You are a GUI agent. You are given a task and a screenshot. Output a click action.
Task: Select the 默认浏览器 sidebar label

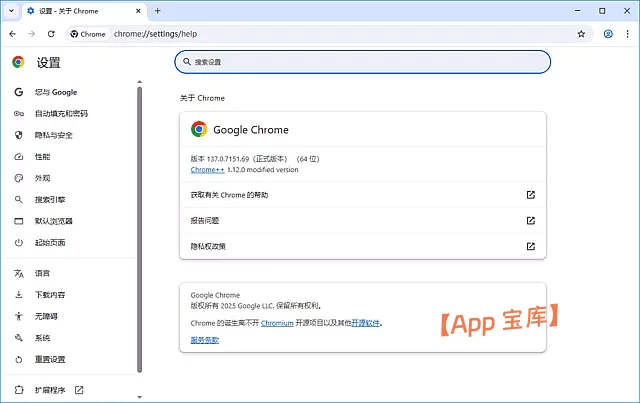point(53,221)
